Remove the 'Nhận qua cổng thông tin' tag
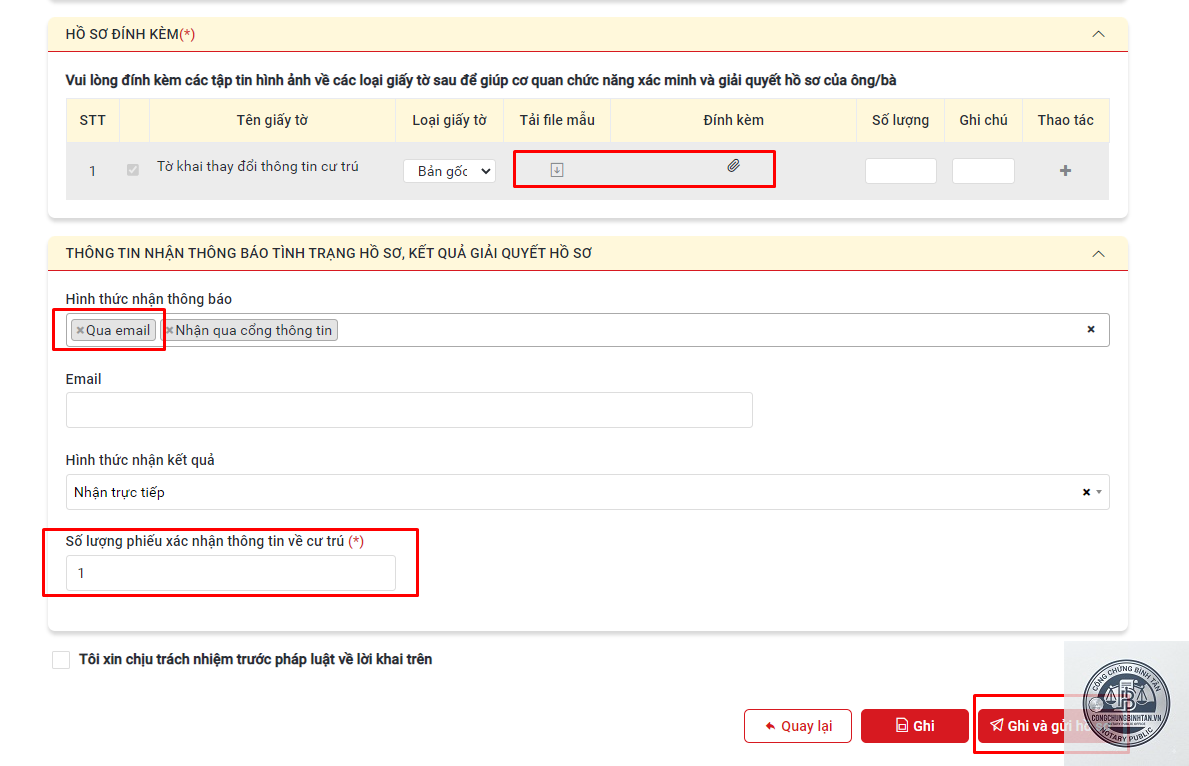 click(x=169, y=330)
